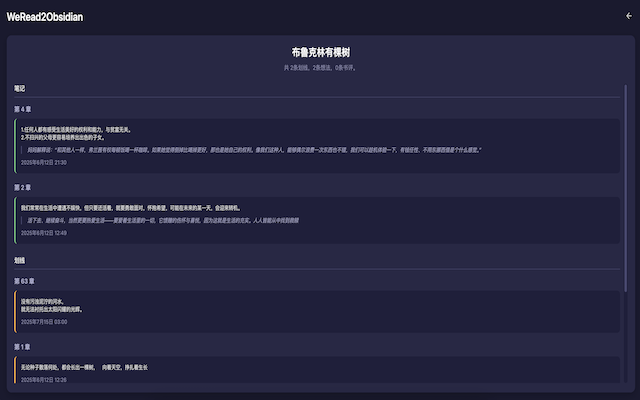Select the chapter 1 highlight card
The height and width of the screenshot is (400, 640).
[x=316, y=370]
